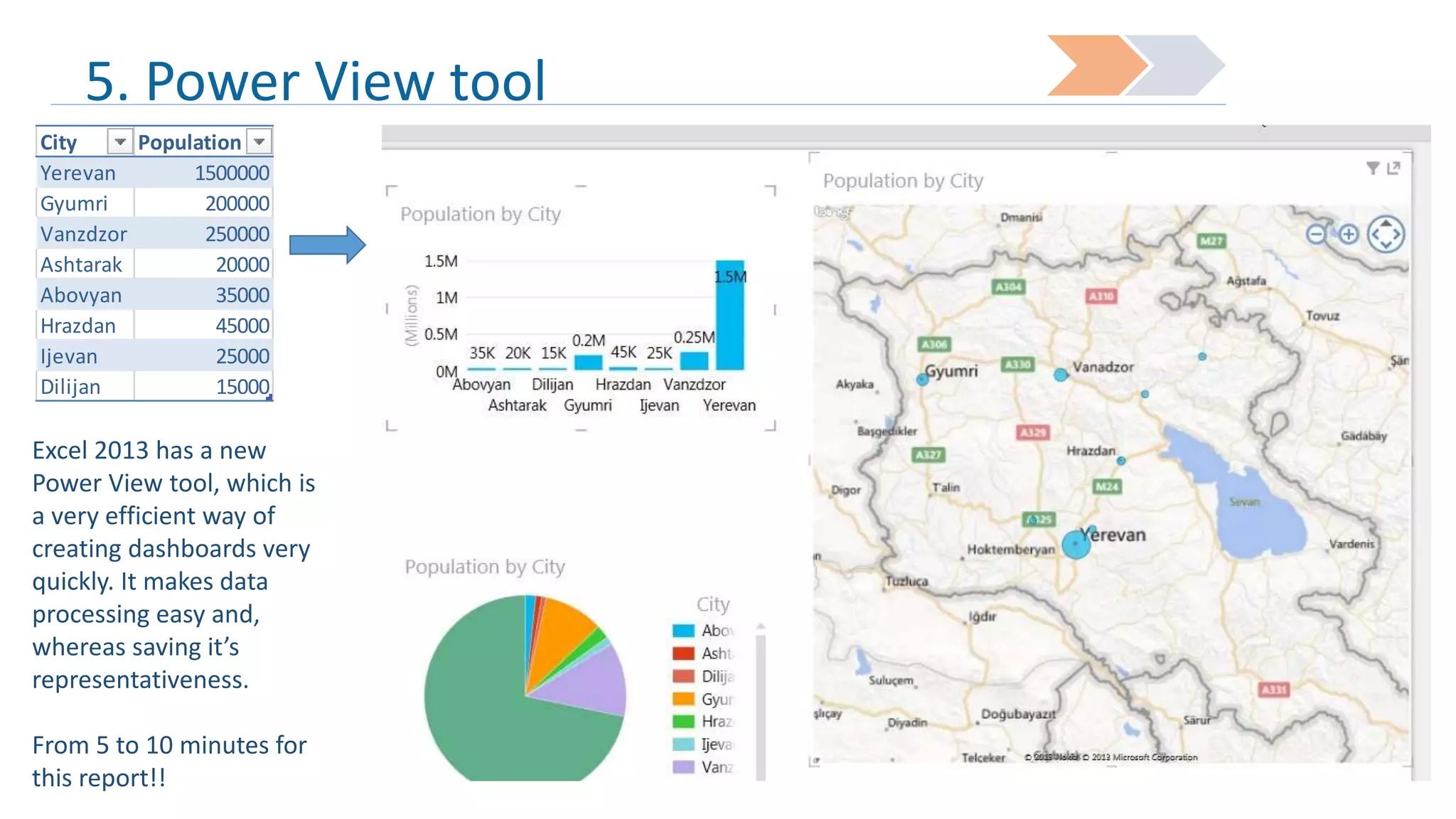Click the 45000 population cell
1456x819 pixels.
click(203, 326)
